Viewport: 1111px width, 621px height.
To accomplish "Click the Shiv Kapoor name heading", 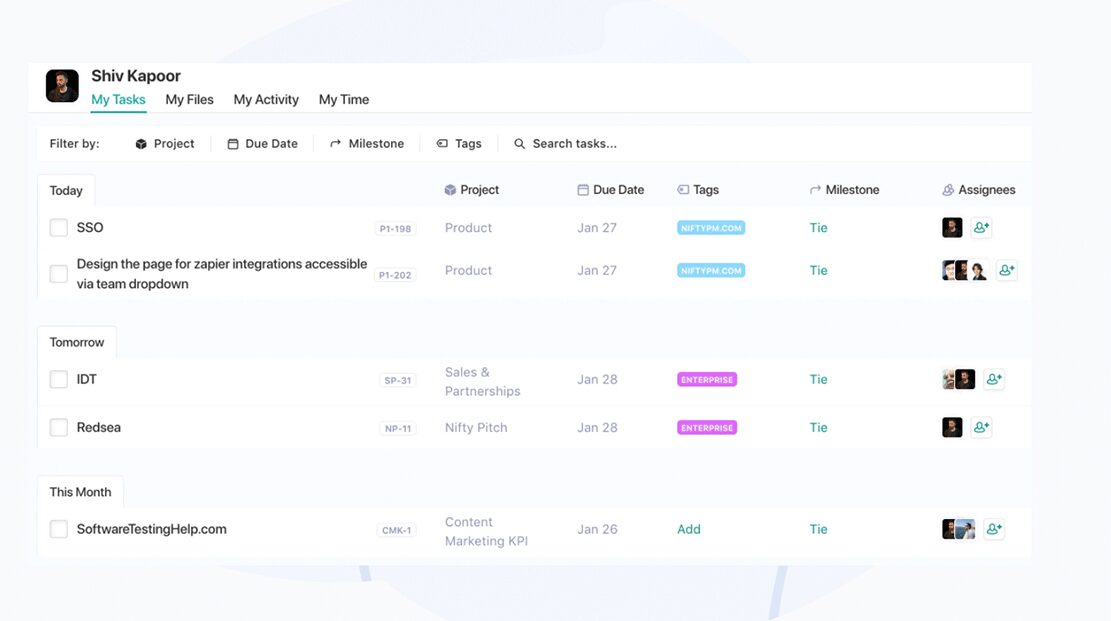I will tap(136, 76).
